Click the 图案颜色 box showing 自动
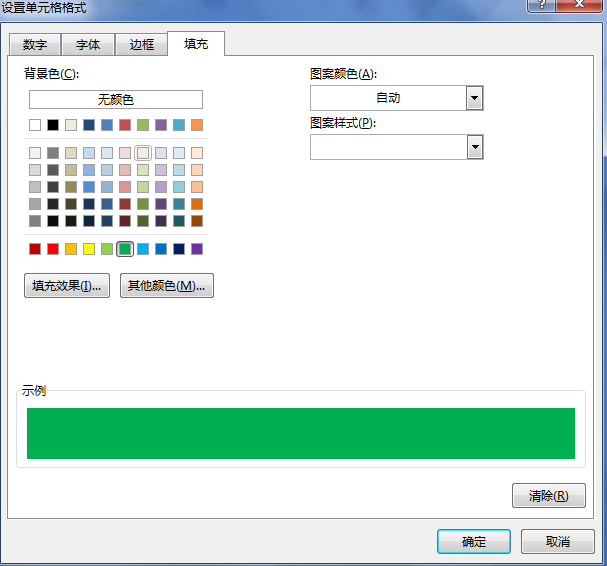The width and height of the screenshot is (607, 566). [388, 98]
